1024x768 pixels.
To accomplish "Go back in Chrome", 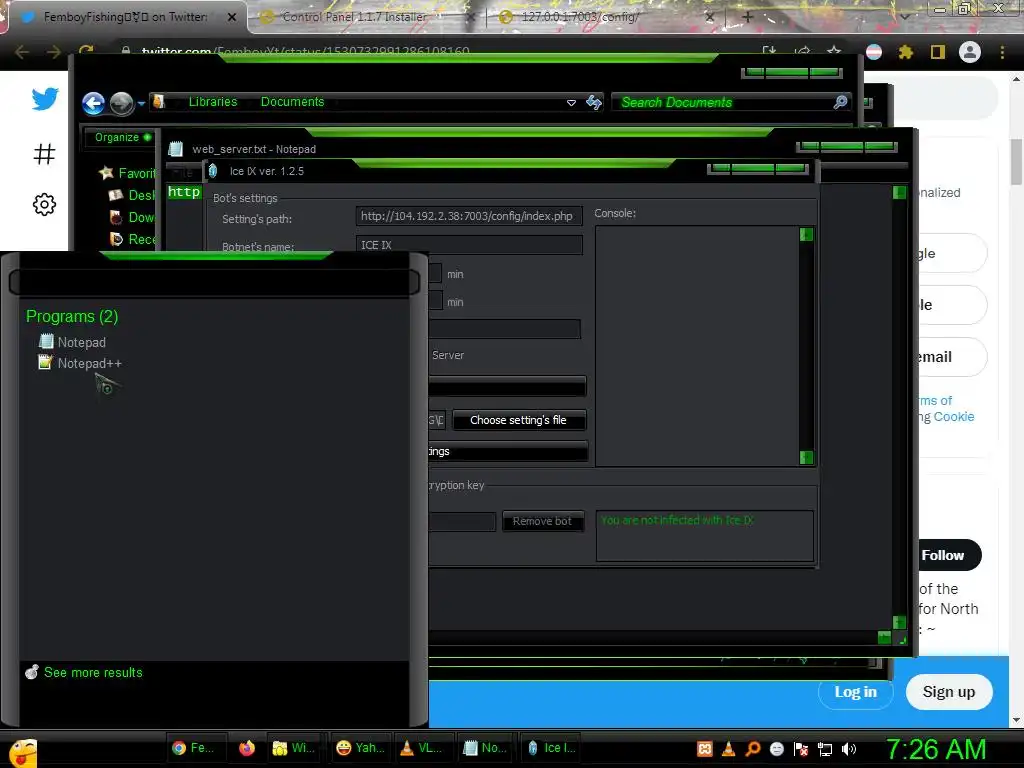I will (x=22, y=52).
